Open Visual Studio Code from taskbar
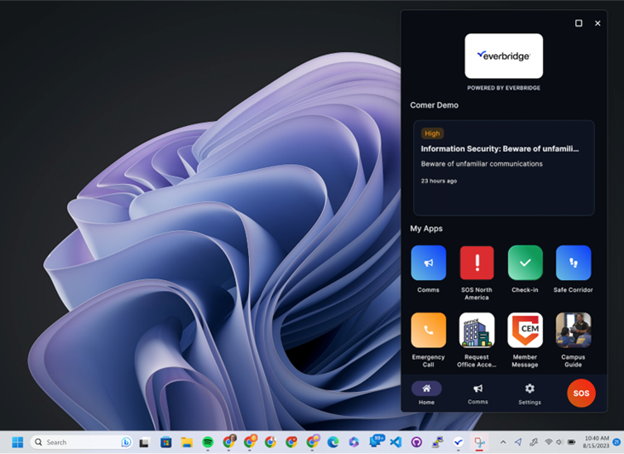 pyautogui.click(x=396, y=442)
